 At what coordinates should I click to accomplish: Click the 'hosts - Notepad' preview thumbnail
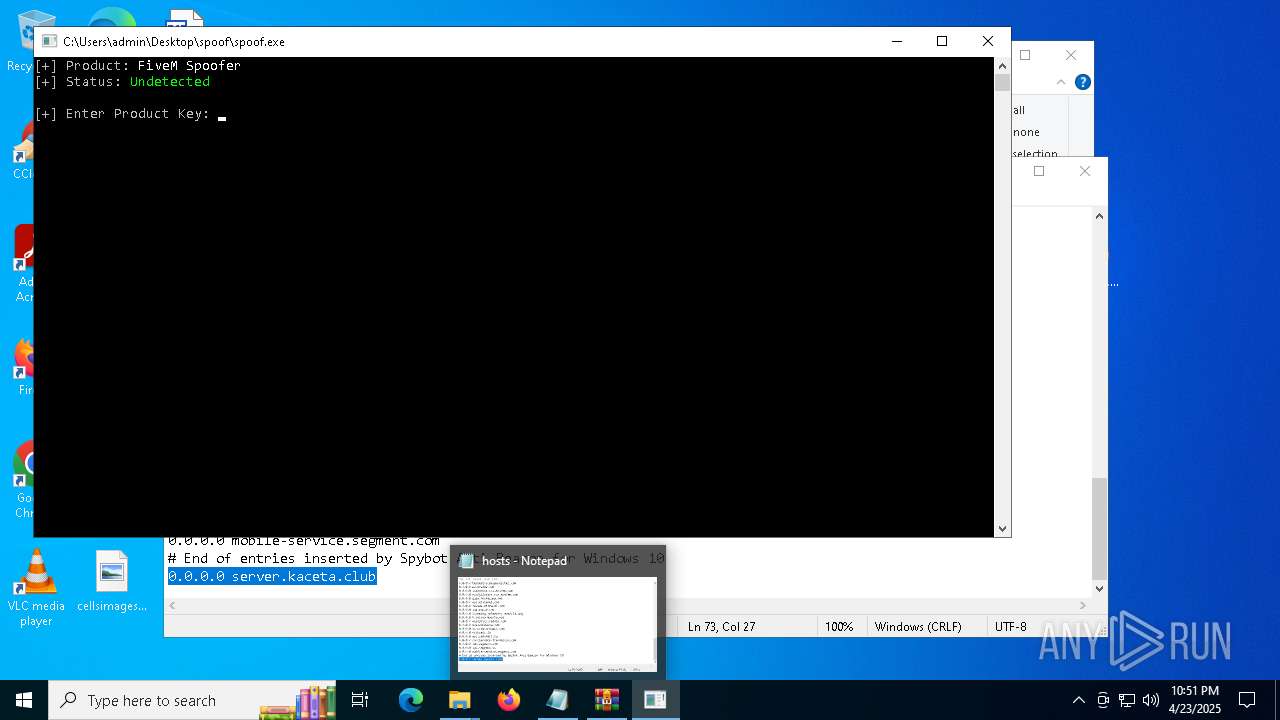(557, 622)
